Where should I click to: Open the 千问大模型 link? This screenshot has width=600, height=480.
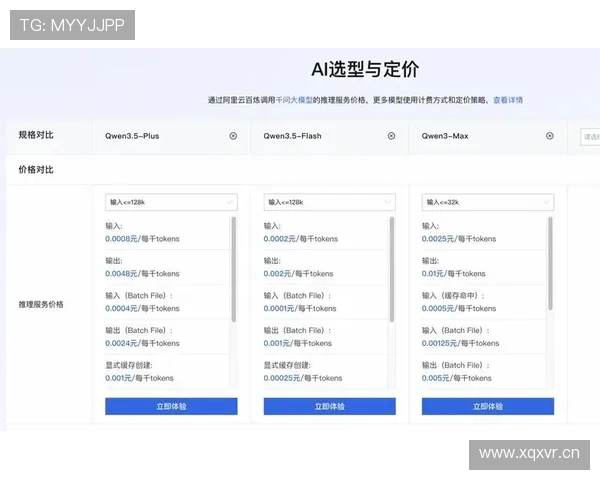point(294,100)
